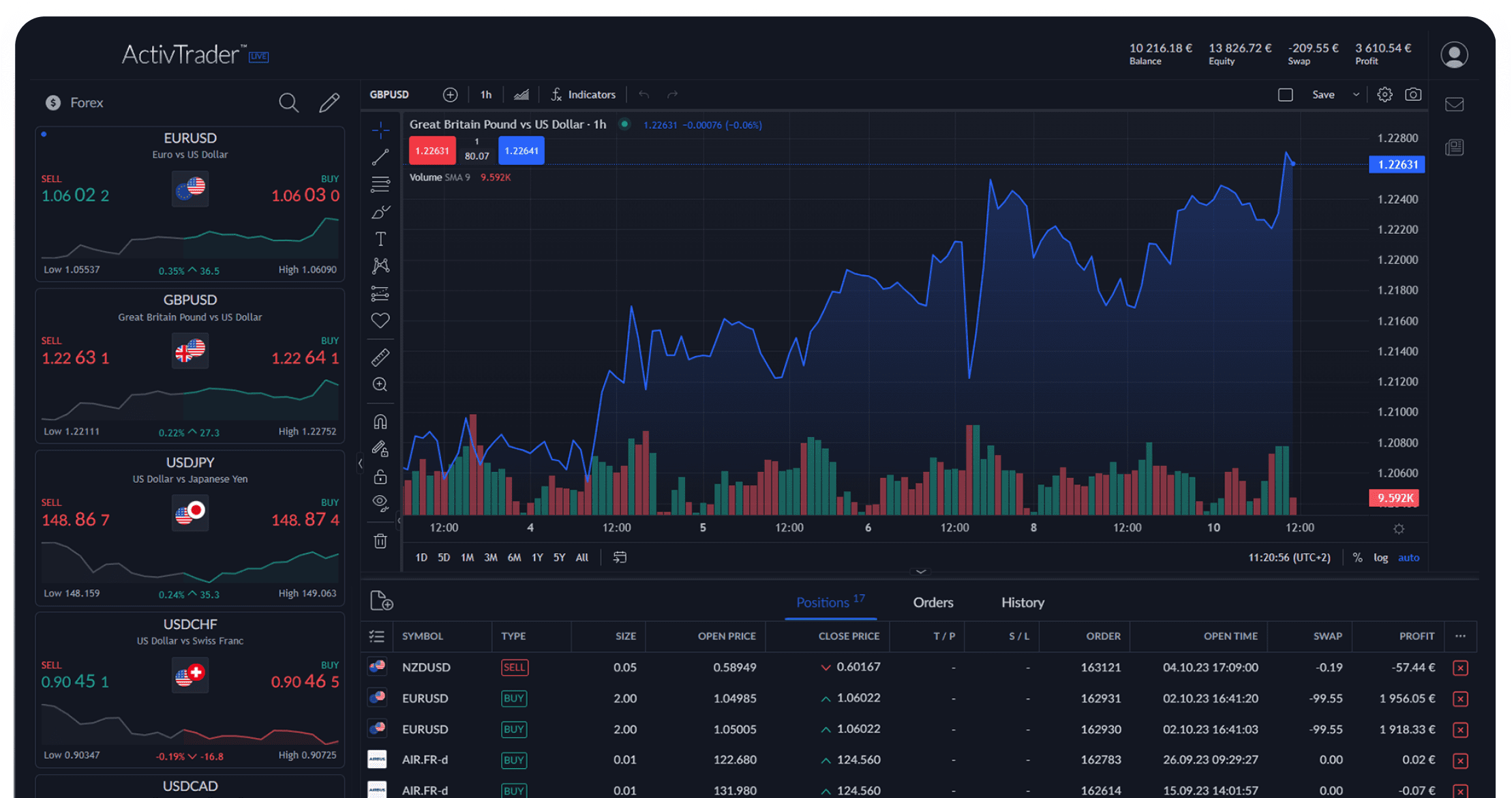Click the EURUSD sell price 1.06022
This screenshot has height=798, width=1512.
[x=75, y=196]
